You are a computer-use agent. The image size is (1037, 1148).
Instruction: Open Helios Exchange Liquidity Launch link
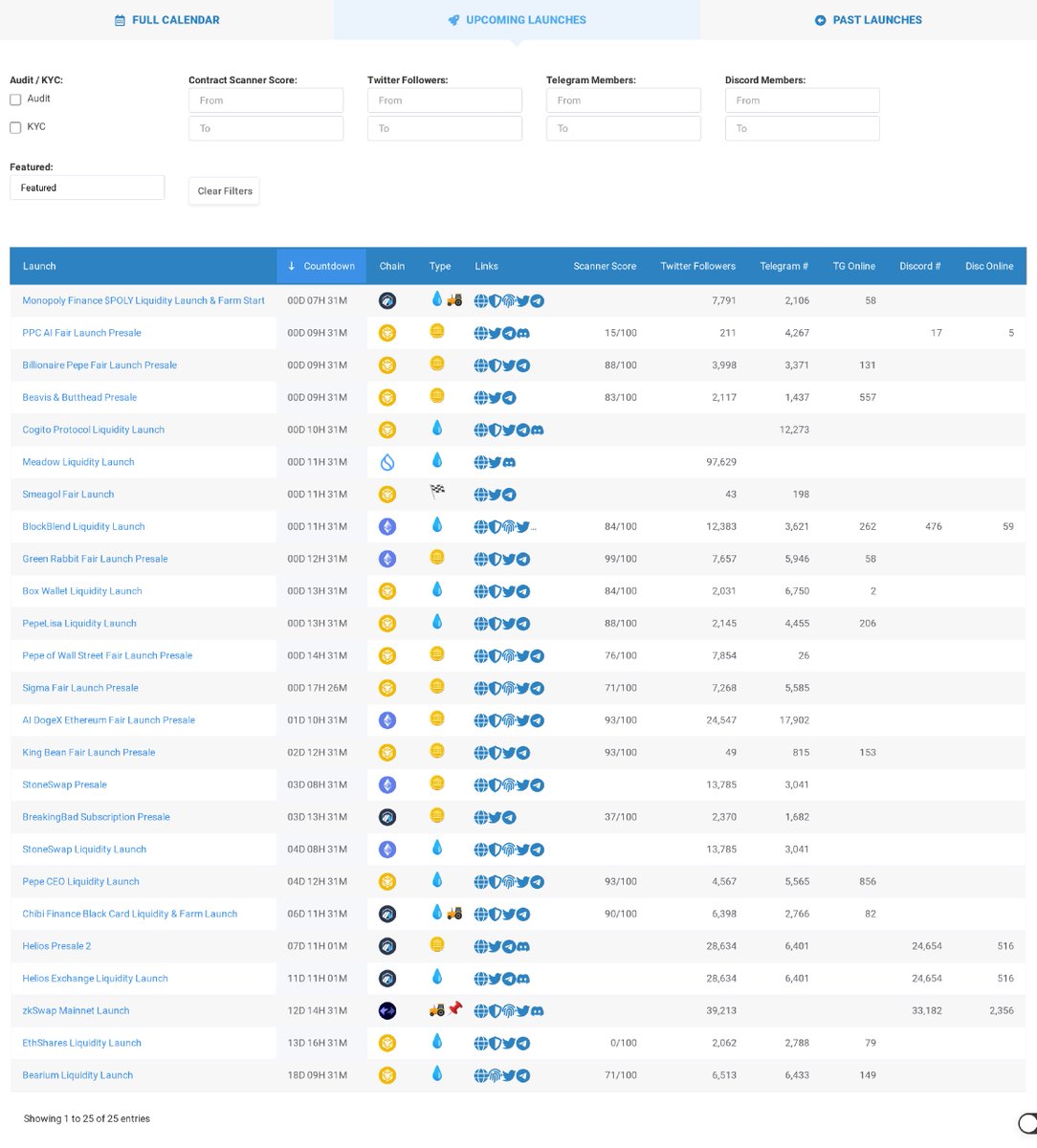pos(96,979)
